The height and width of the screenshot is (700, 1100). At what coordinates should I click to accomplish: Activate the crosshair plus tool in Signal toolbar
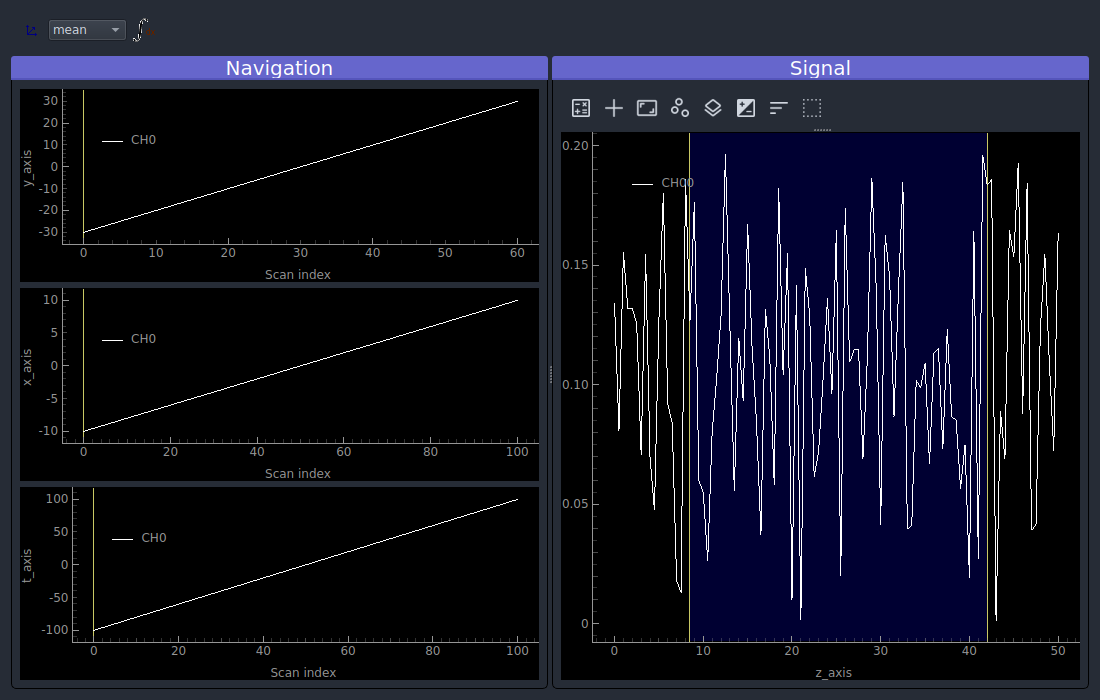coord(614,108)
